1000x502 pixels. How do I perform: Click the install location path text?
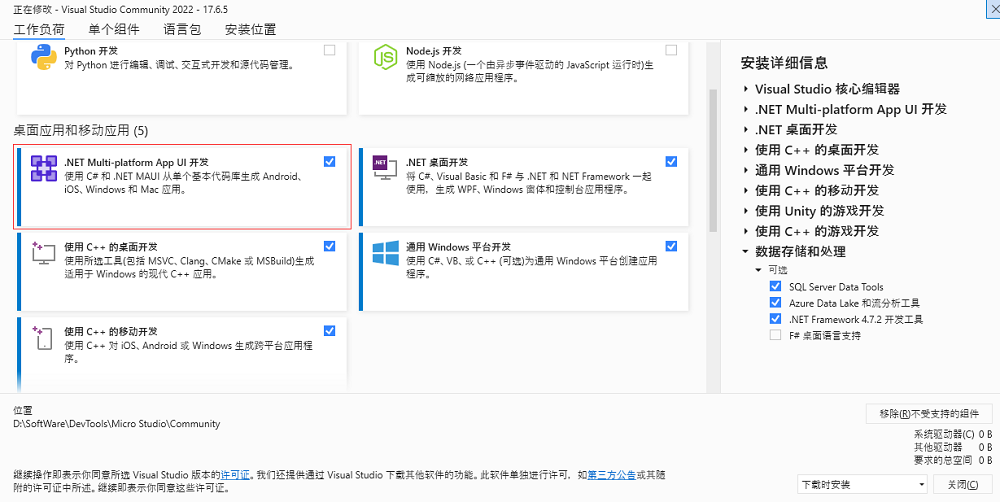click(117, 424)
